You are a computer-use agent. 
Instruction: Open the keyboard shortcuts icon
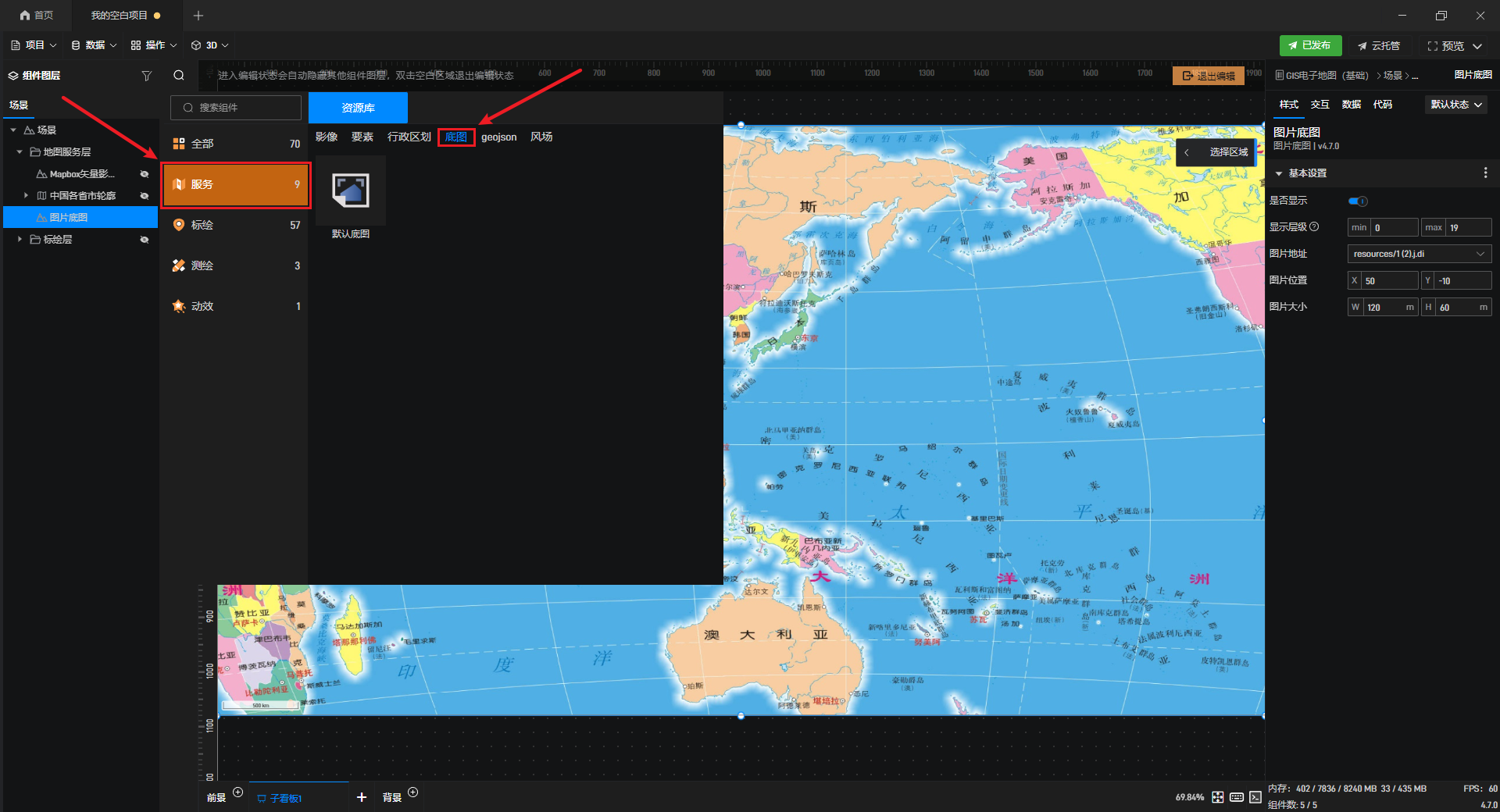[x=1237, y=797]
